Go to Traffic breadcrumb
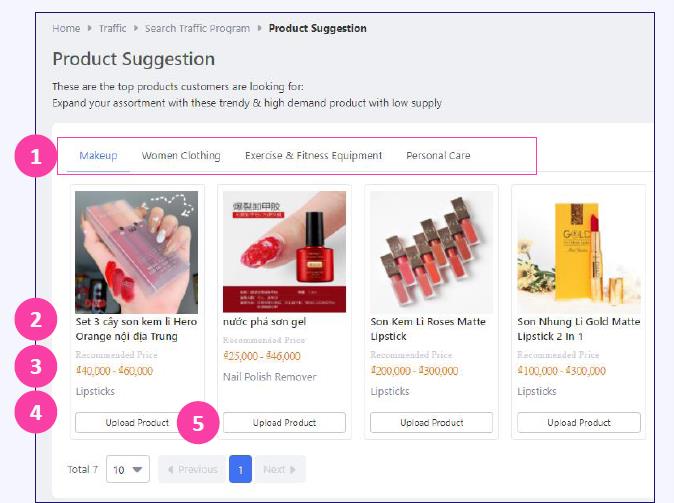 (x=113, y=29)
